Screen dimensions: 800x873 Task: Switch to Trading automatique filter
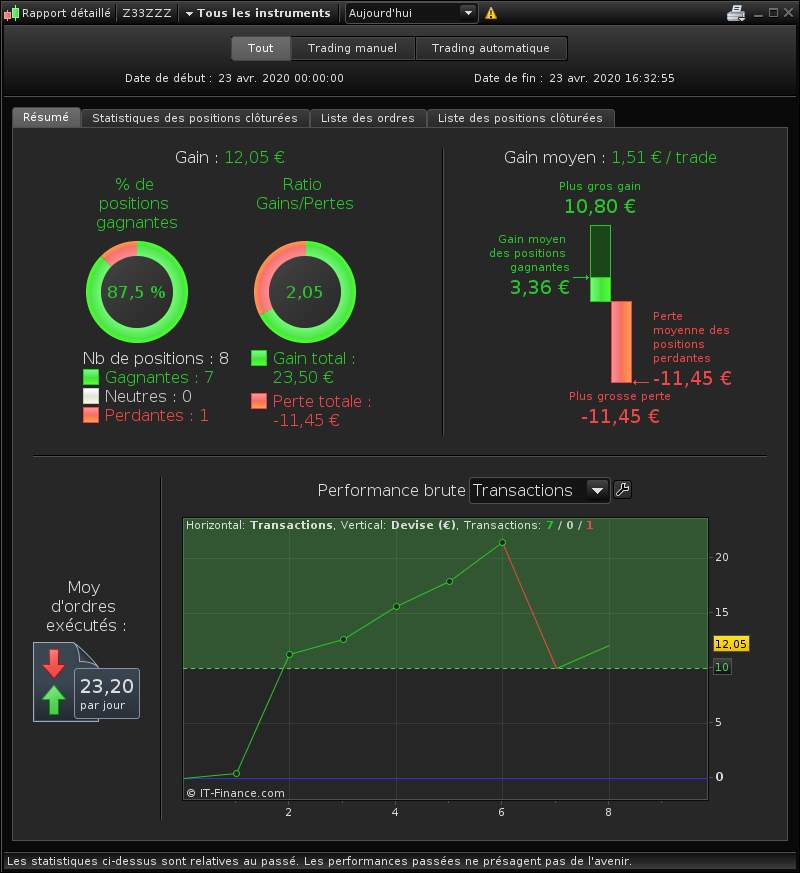[491, 48]
